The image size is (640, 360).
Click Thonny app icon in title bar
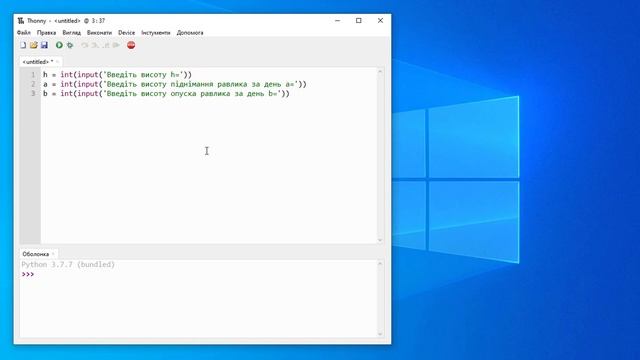pos(21,20)
